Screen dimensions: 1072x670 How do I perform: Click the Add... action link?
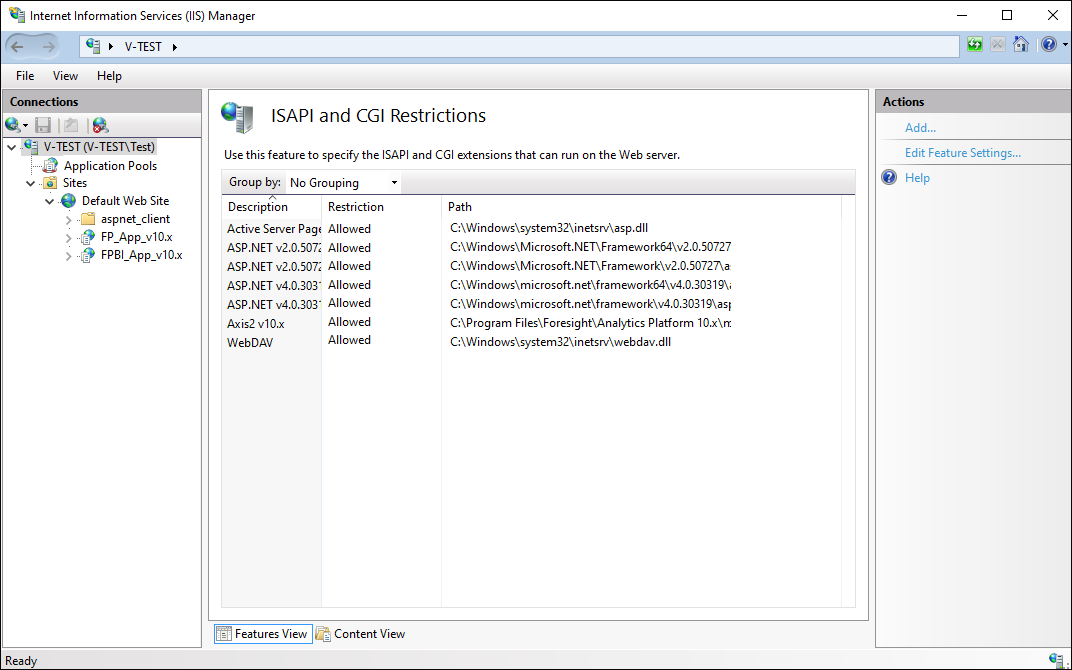920,128
